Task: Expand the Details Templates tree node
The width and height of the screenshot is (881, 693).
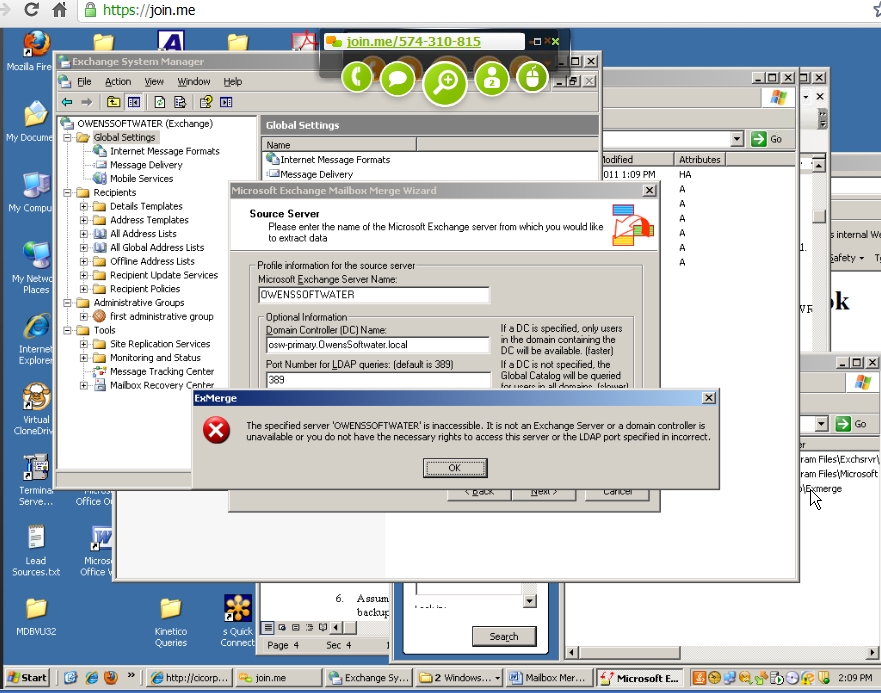Action: (85, 206)
